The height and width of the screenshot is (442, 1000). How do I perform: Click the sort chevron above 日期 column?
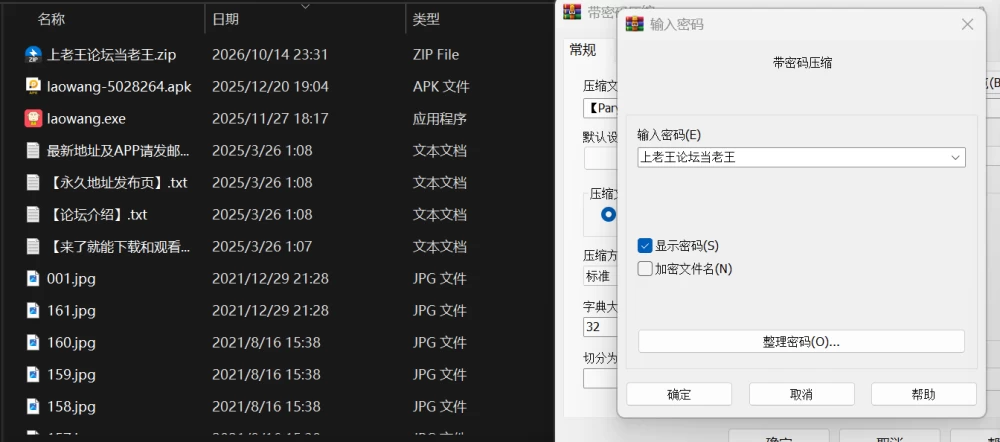point(305,6)
